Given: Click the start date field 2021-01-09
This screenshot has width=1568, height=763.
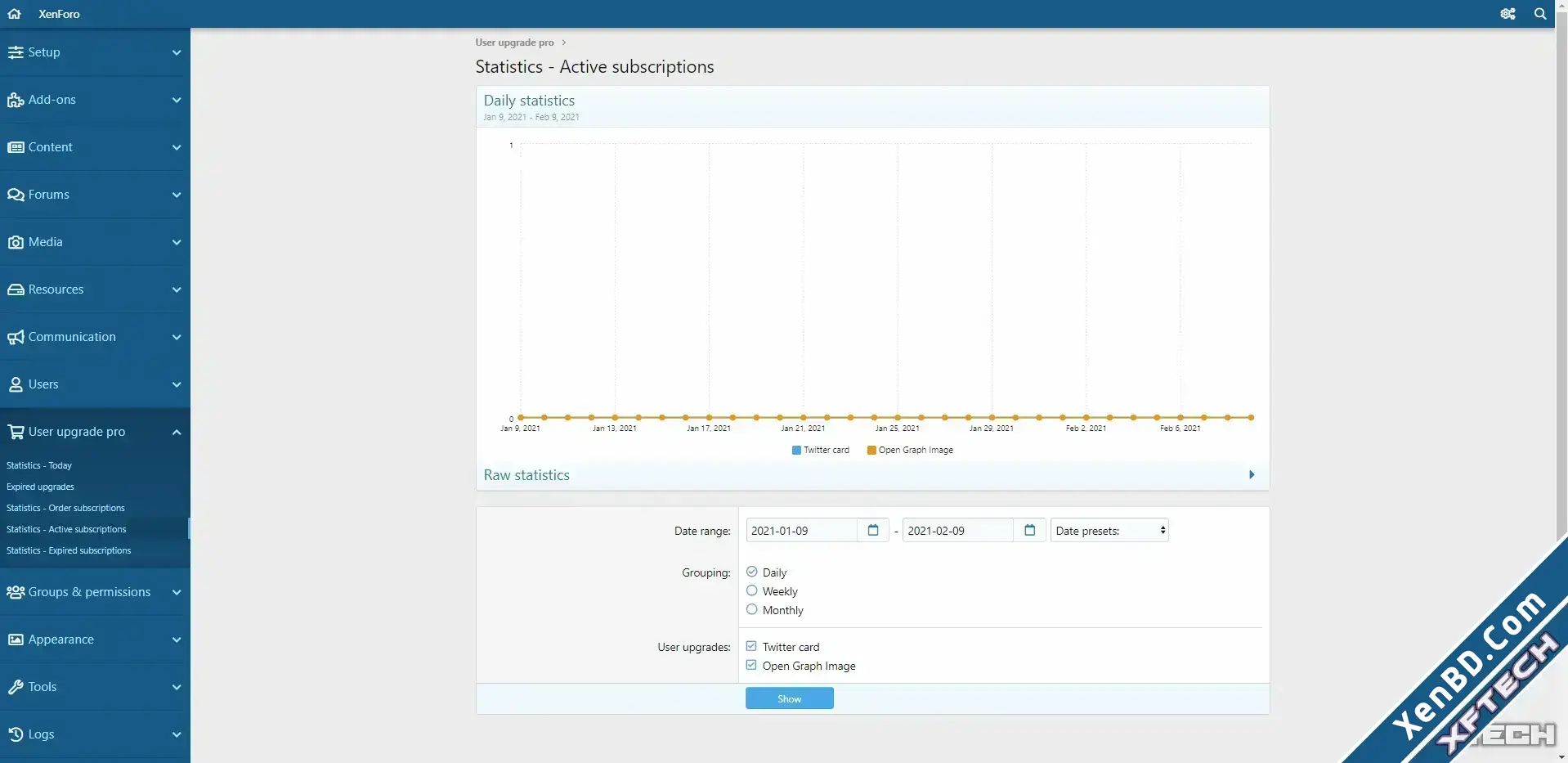Looking at the screenshot, I should [801, 530].
